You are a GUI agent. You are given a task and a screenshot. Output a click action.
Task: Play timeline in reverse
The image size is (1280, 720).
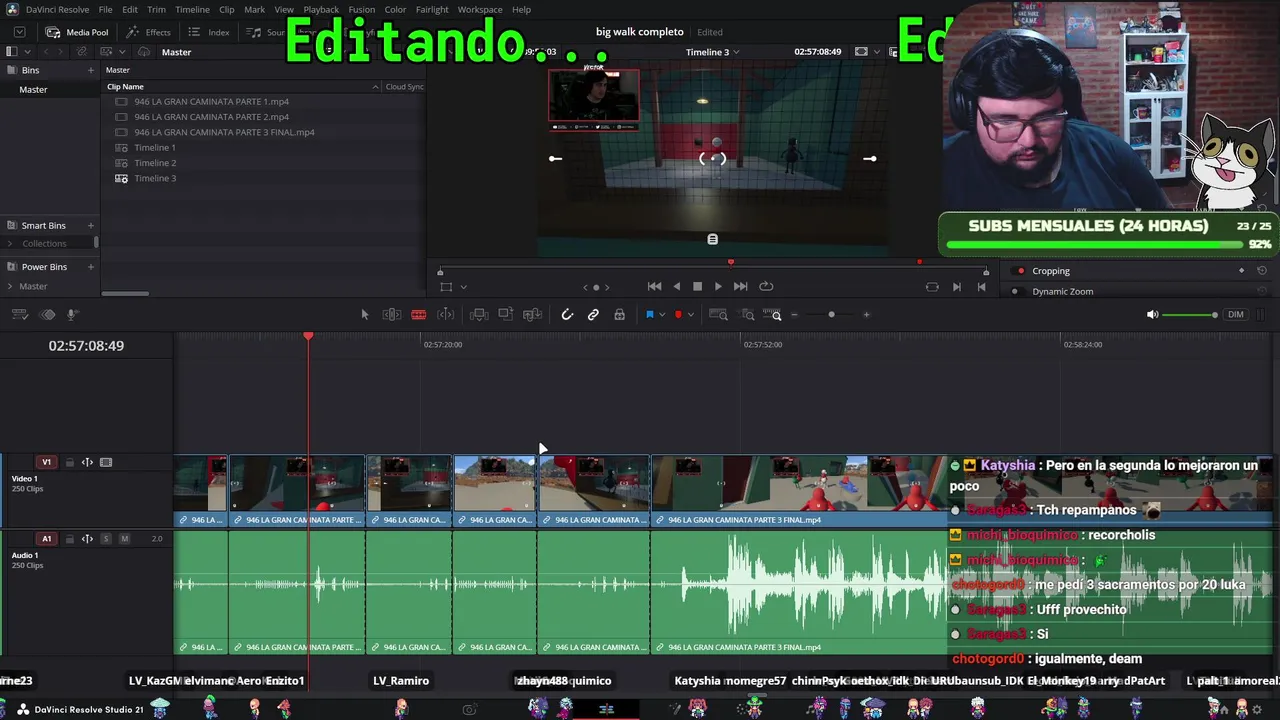click(x=677, y=287)
